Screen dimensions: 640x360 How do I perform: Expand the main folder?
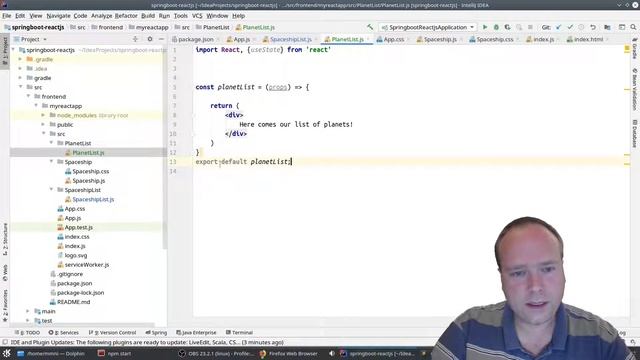tap(28, 311)
